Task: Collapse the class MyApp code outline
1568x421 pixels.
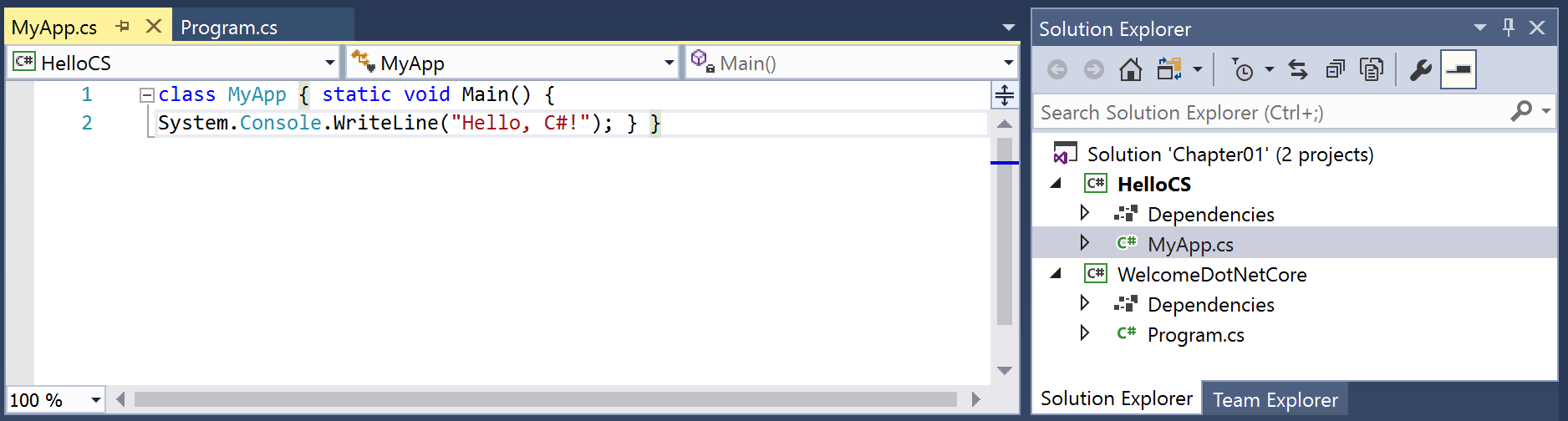Action: [146, 95]
